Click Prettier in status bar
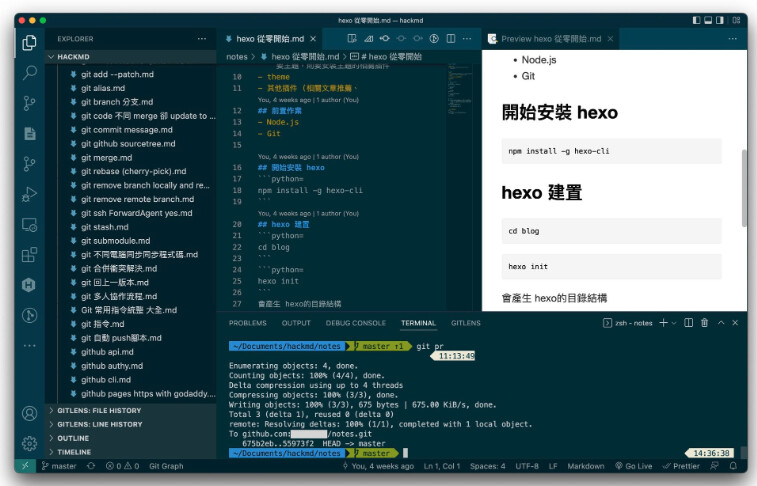The height and width of the screenshot is (486, 757). pyautogui.click(x=681, y=466)
